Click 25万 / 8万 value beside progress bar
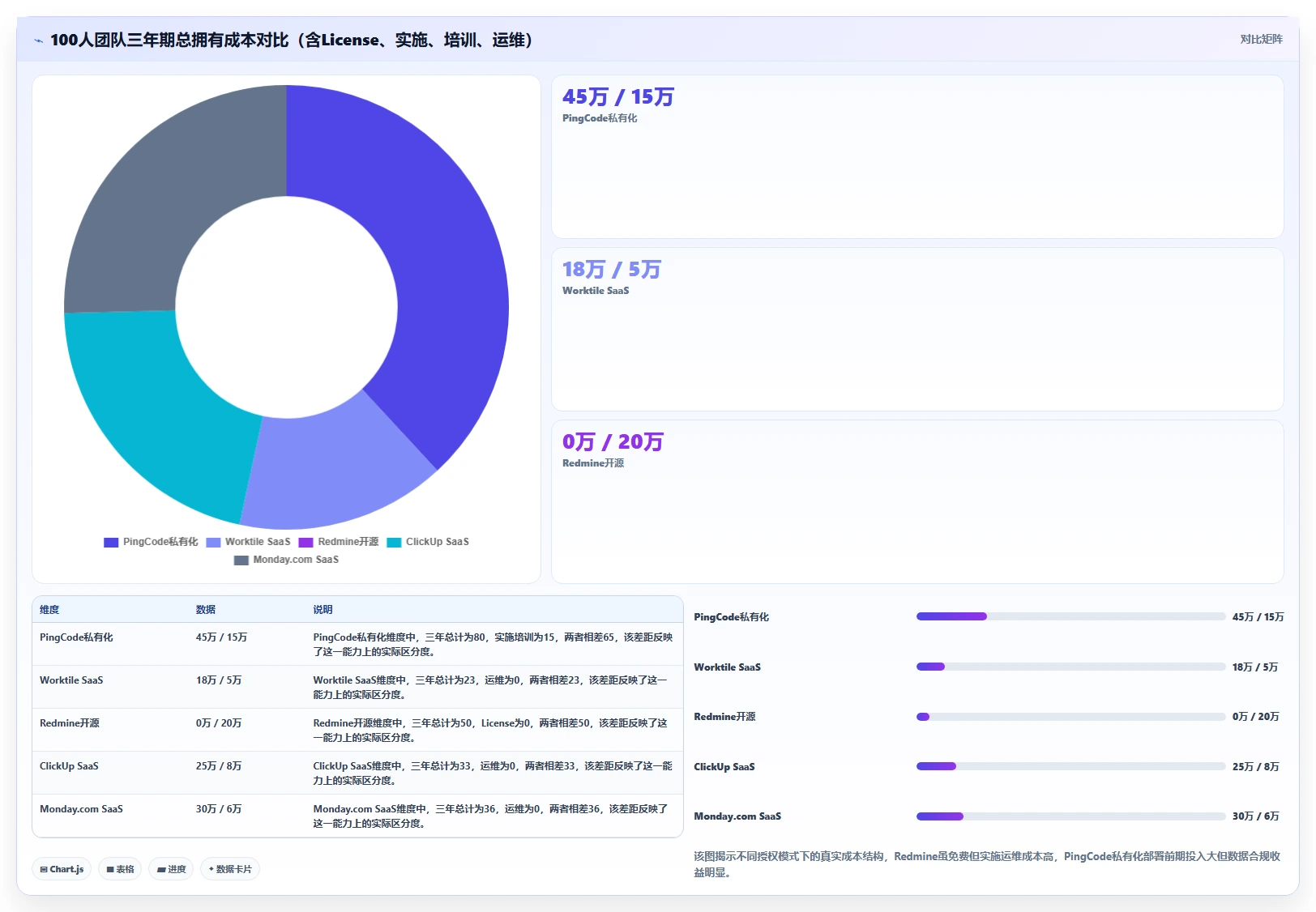Viewport: 1316px width, 912px height. coord(1255,767)
